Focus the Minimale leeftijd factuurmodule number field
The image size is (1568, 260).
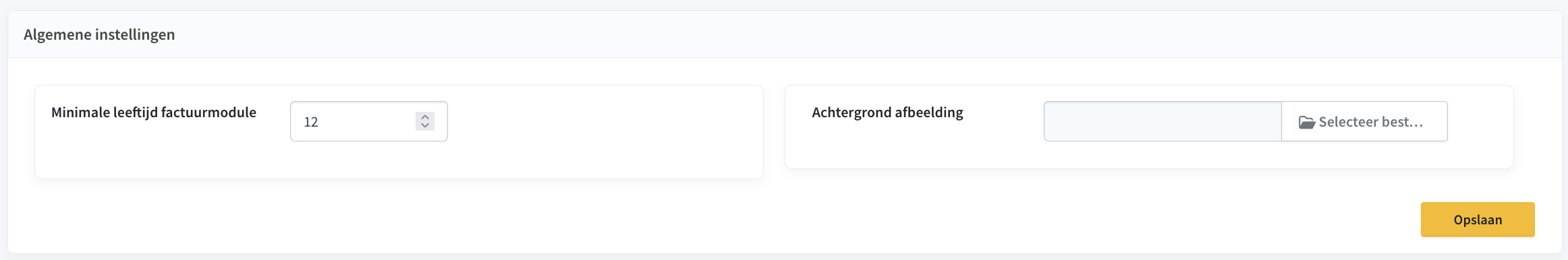[369, 121]
